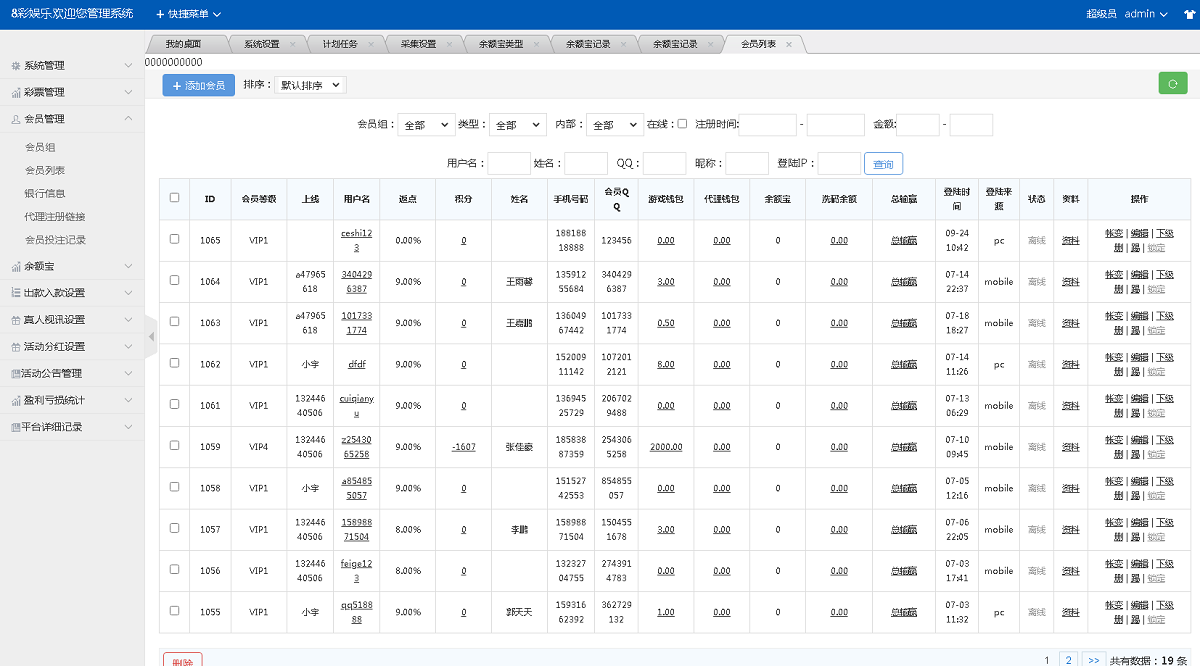Screen dimensions: 1200x666
Task: Enable the 在线 online filter checkbox
Action: pyautogui.click(x=682, y=124)
